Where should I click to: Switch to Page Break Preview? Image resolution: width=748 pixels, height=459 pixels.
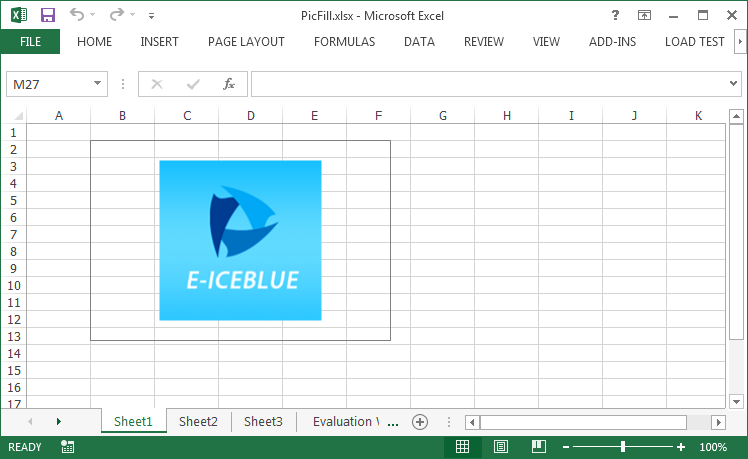tap(539, 447)
